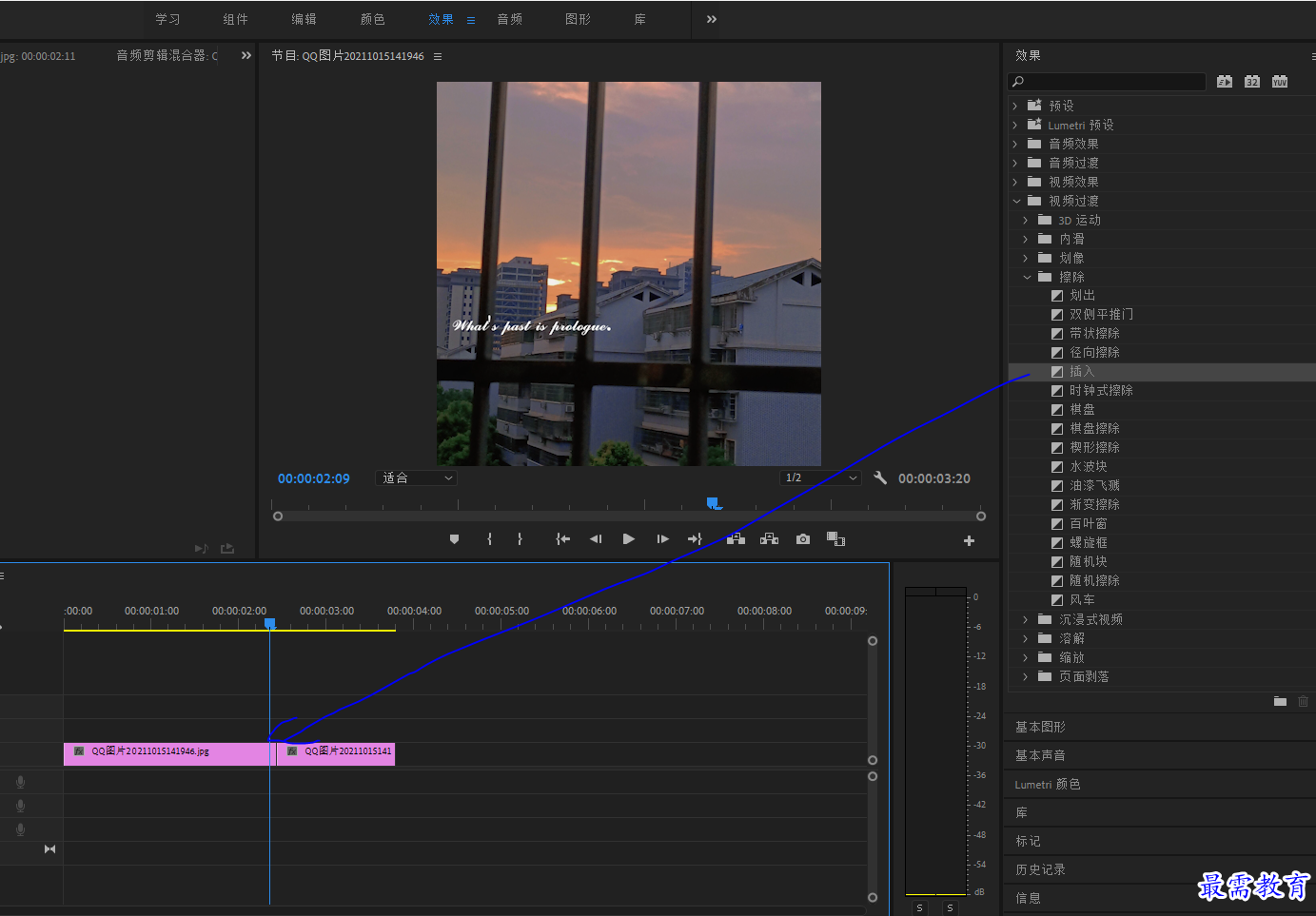The width and height of the screenshot is (1316, 916).
Task: Open the 1/2 playback resolution dropdown
Action: [820, 477]
